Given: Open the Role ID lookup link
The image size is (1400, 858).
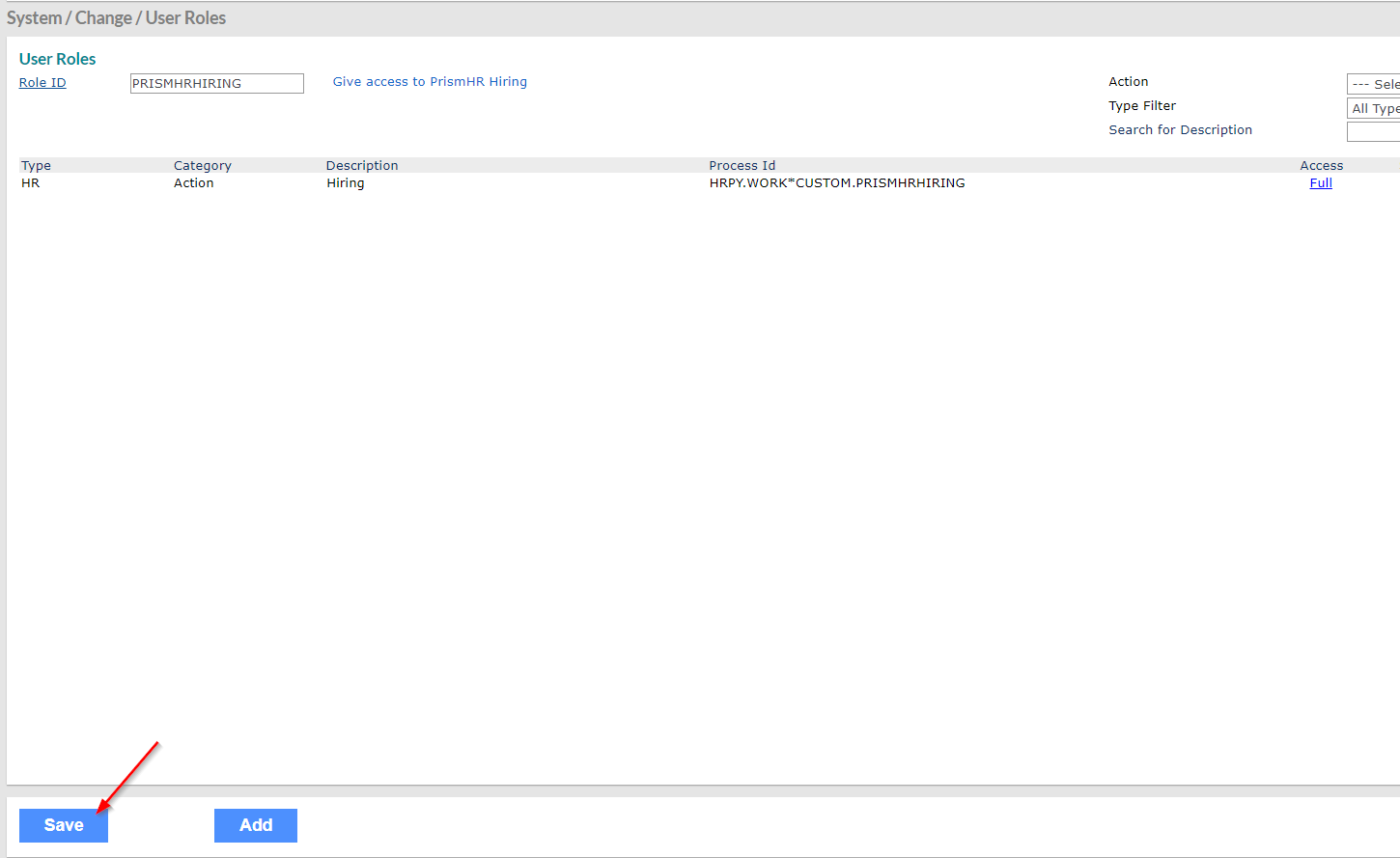Looking at the screenshot, I should click(42, 83).
